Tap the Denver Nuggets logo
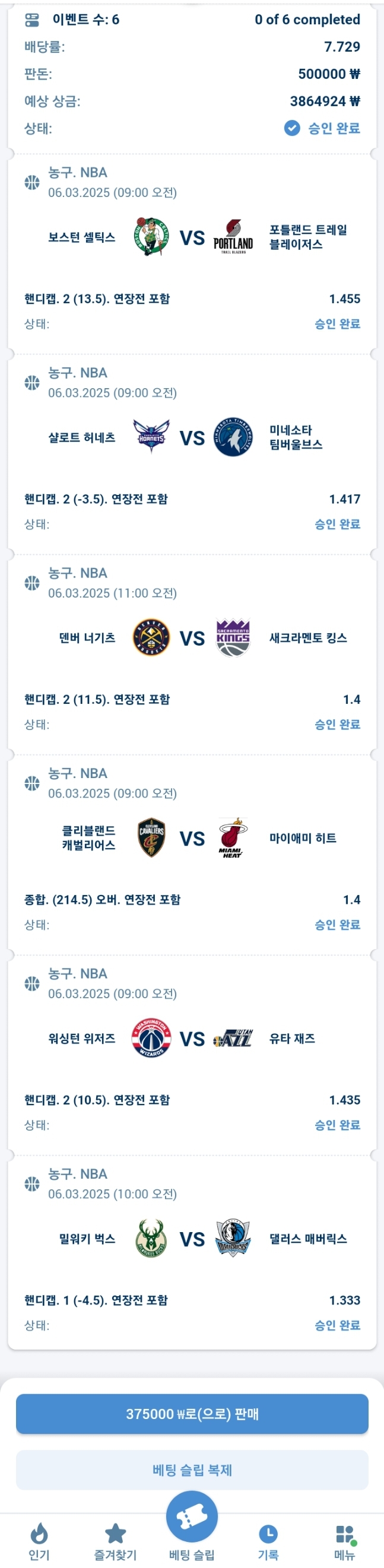The image size is (384, 1568). 151,637
